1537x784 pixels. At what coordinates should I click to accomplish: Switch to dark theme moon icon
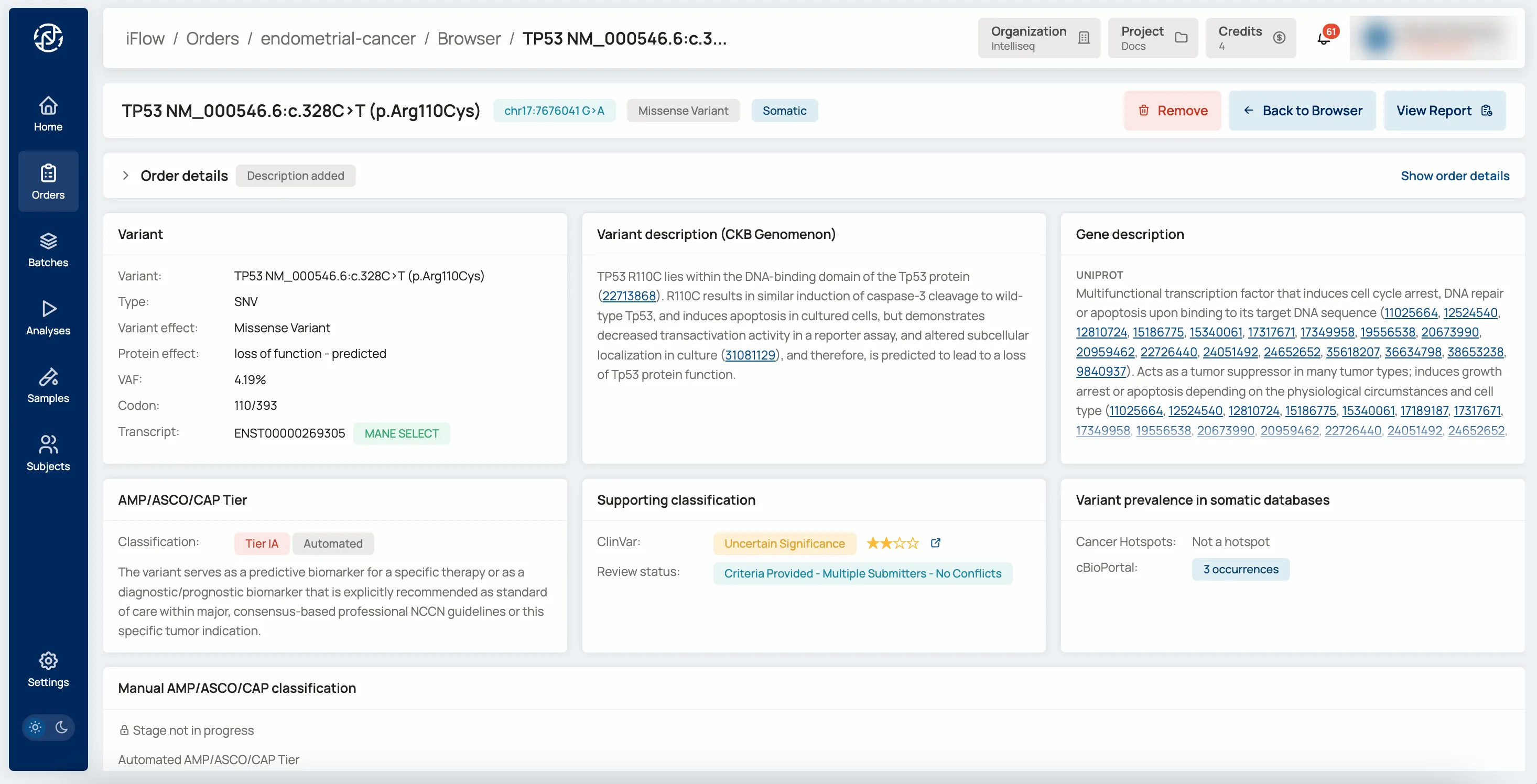point(61,727)
